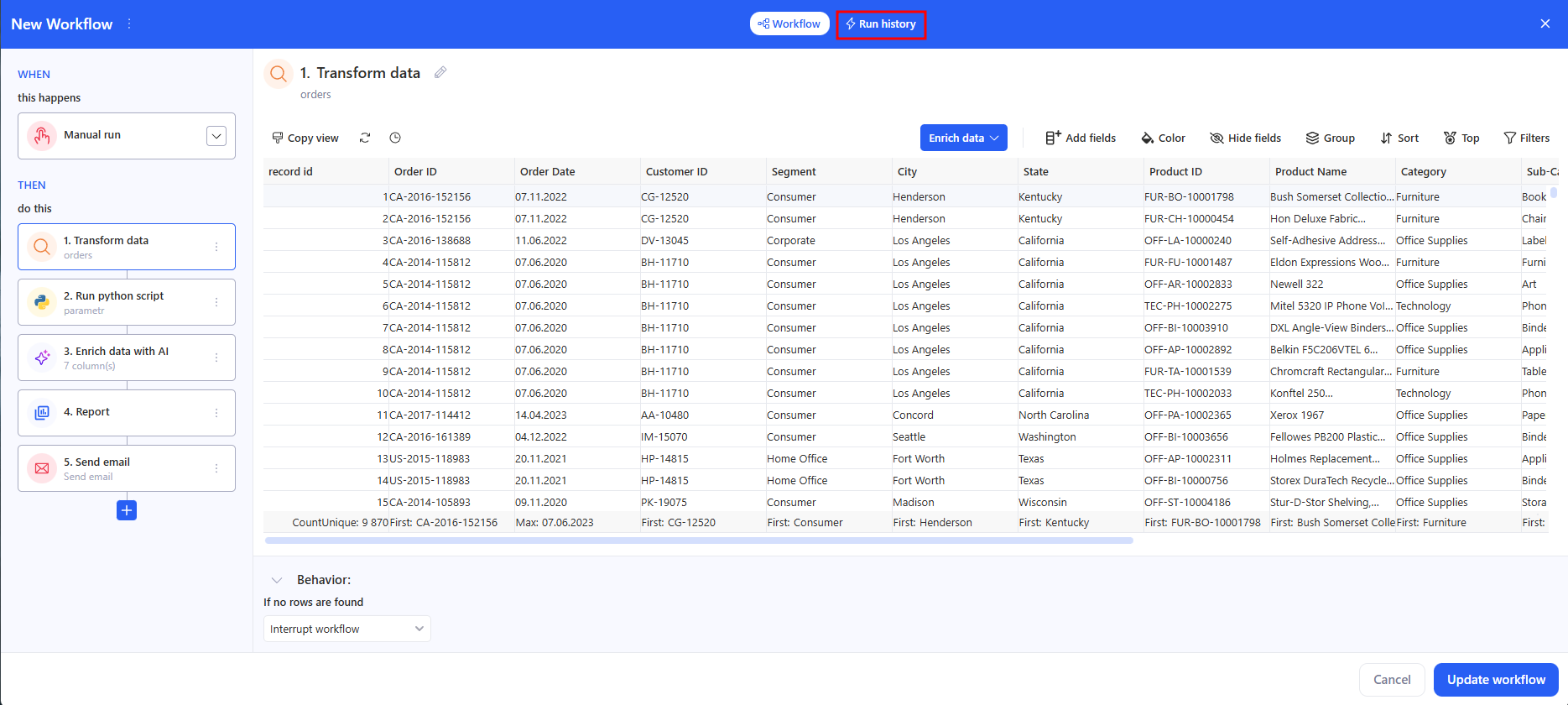Click the horizontal table scrollbar
Viewport: 1568px width, 705px height.
coord(698,540)
